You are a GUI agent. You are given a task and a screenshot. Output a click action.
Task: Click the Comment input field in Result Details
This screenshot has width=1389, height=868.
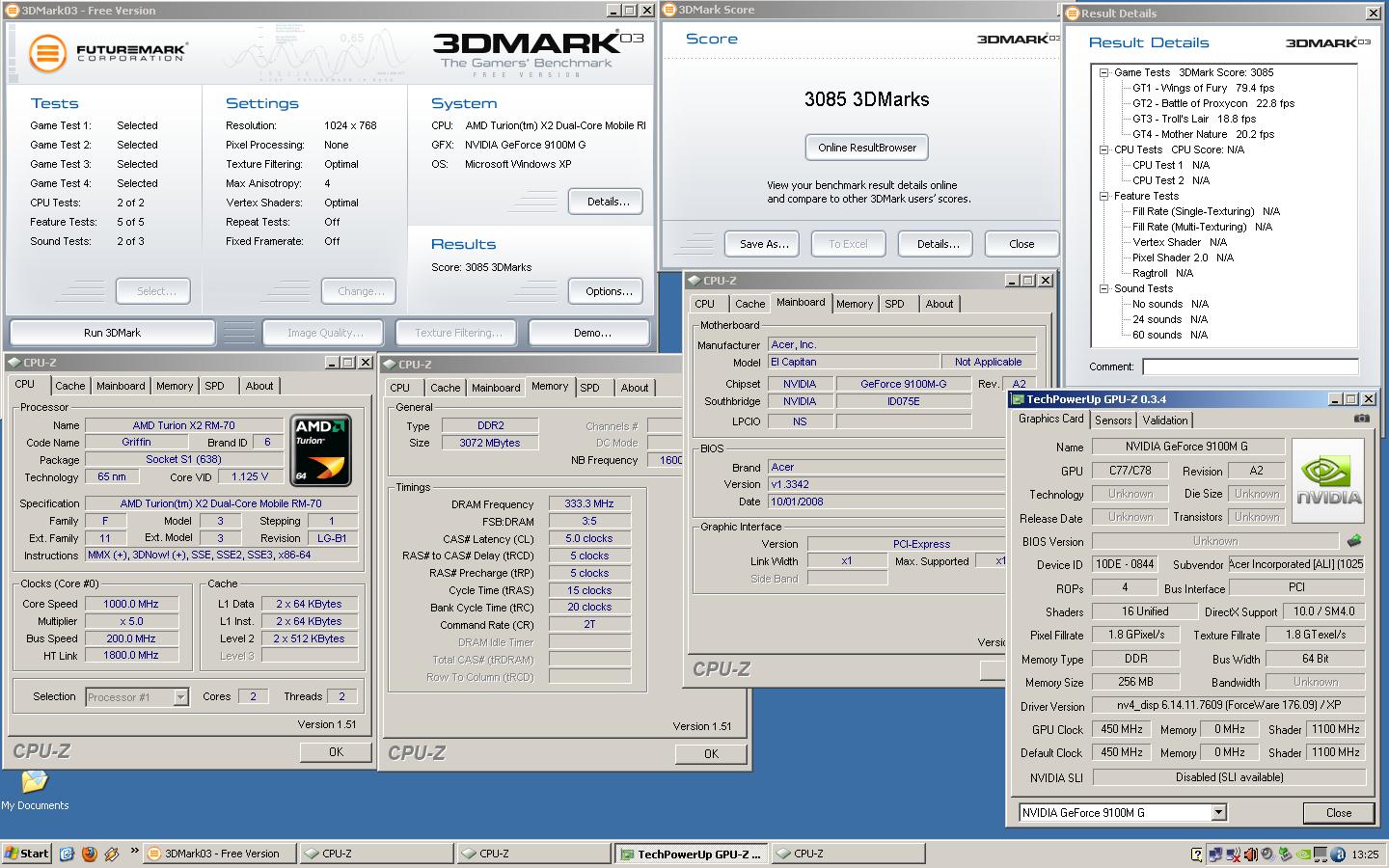click(x=1250, y=366)
